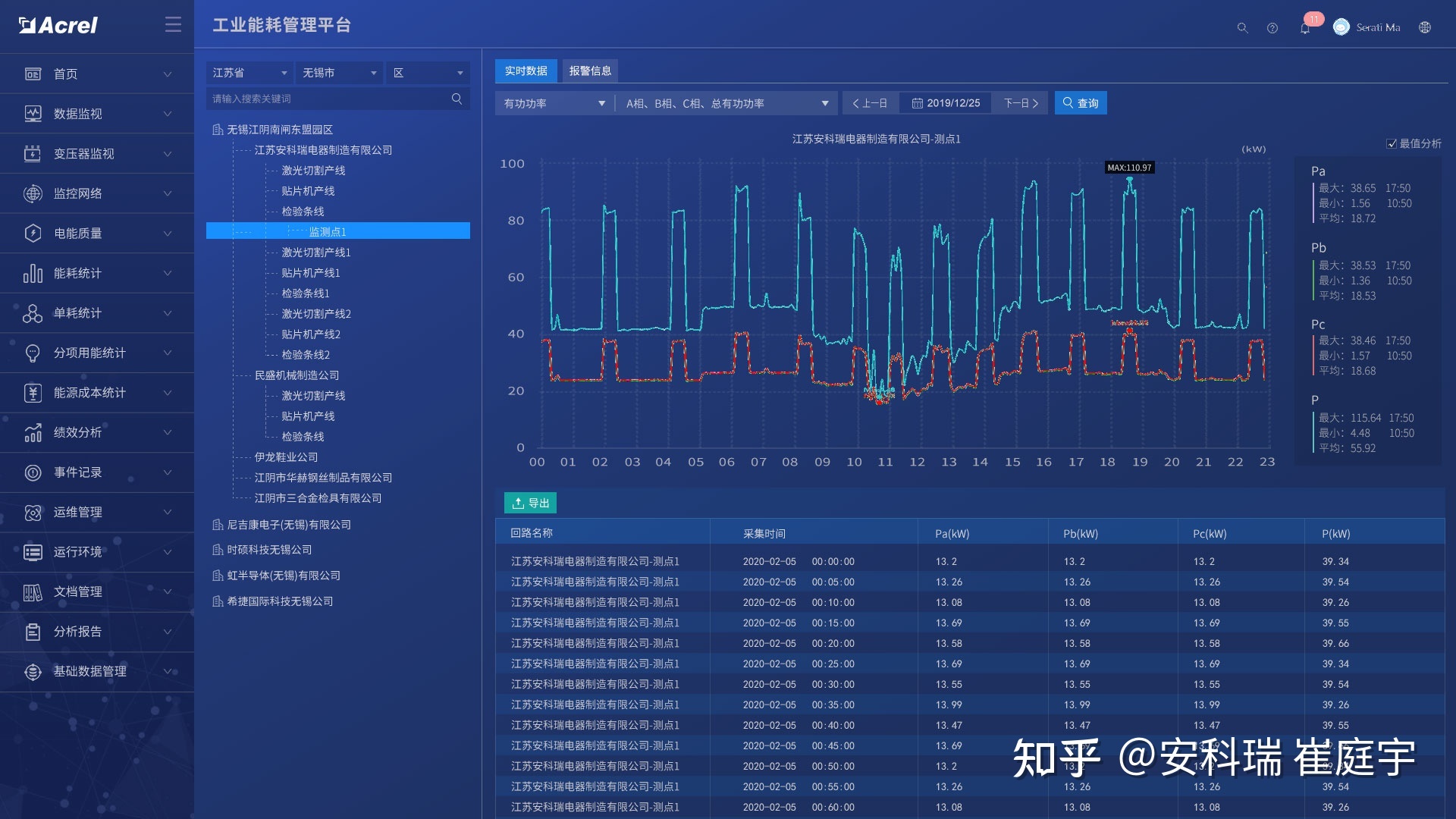This screenshot has height=819, width=1456.
Task: Click the tree keyword search field
Action: tap(338, 99)
